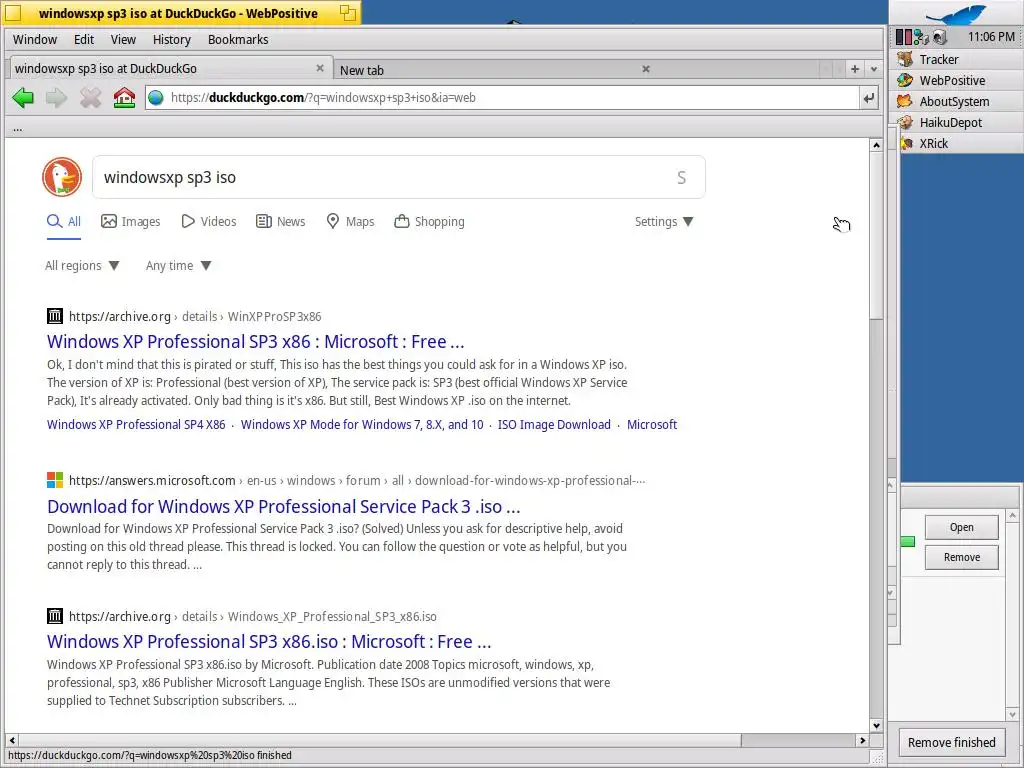The image size is (1024, 768).
Task: Click the forward navigation arrow
Action: (x=56, y=98)
